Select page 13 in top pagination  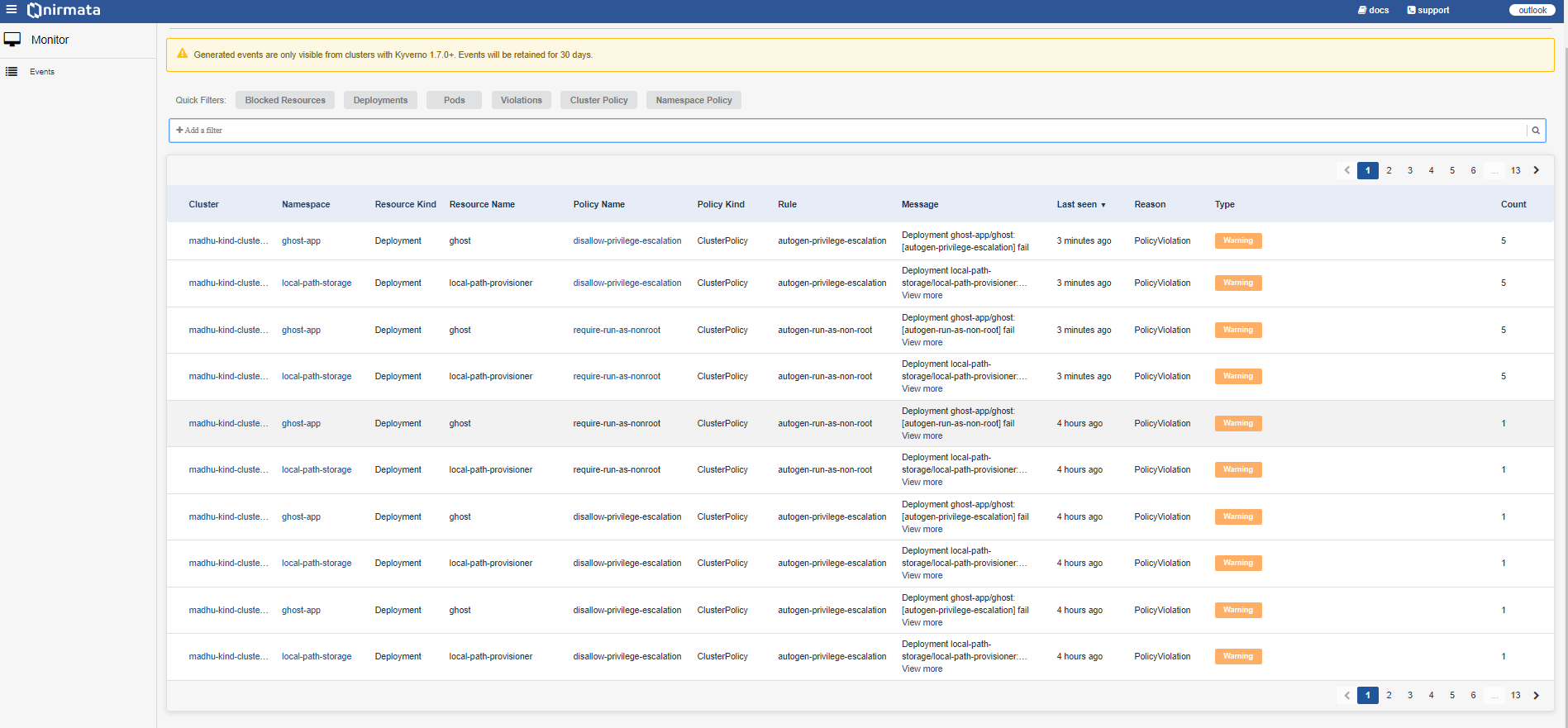(x=1515, y=170)
